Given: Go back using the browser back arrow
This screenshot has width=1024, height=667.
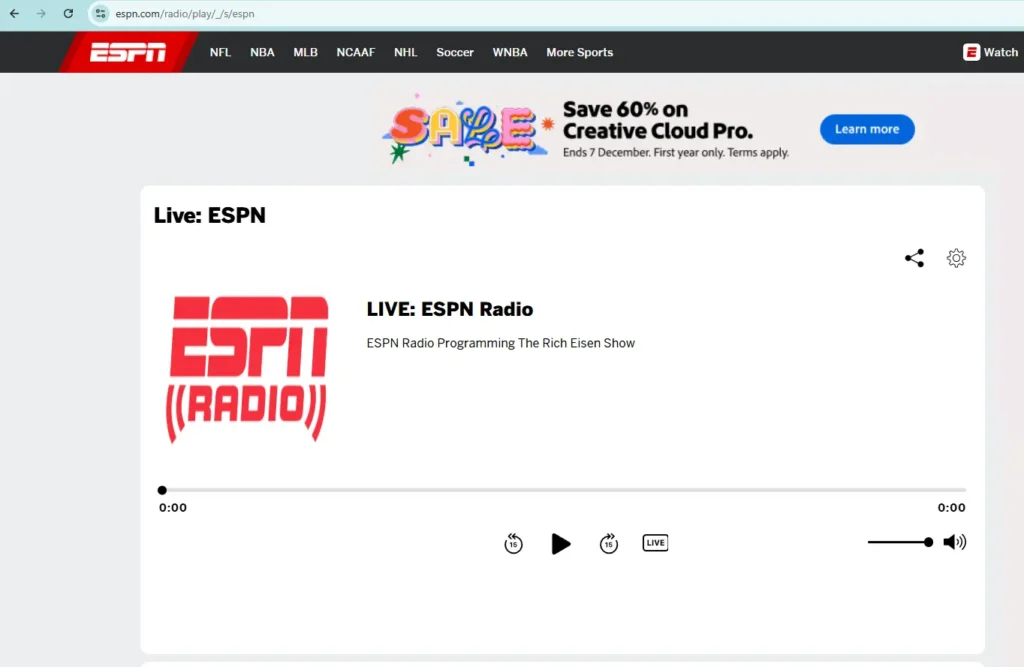Looking at the screenshot, I should pos(15,13).
